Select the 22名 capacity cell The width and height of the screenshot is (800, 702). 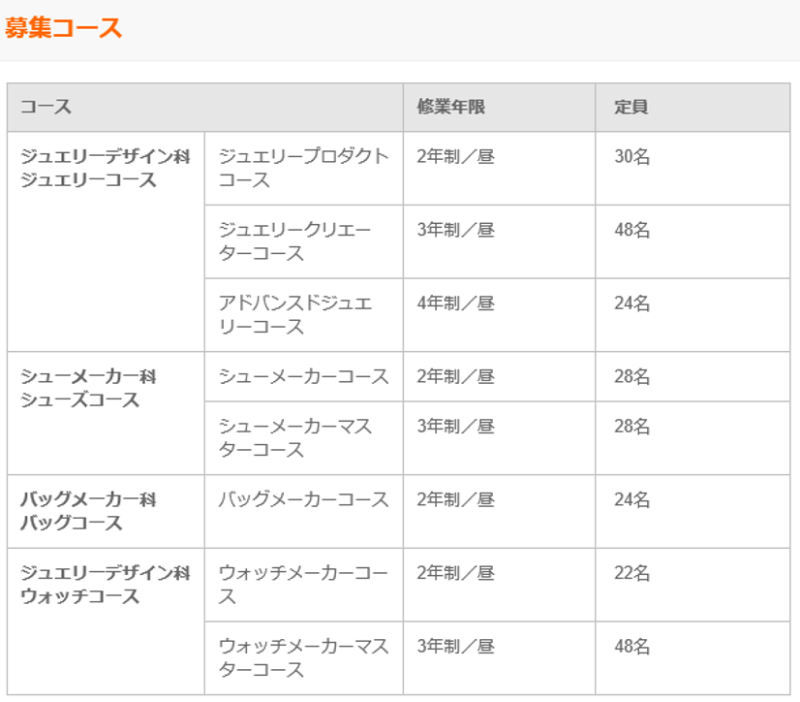pos(693,585)
